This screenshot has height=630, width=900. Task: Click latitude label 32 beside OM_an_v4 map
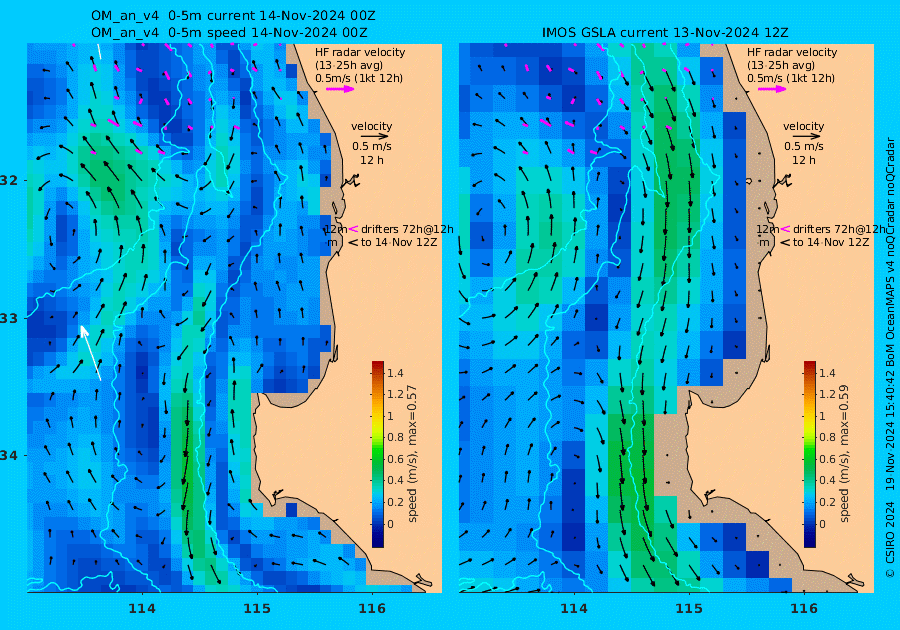coord(9,180)
